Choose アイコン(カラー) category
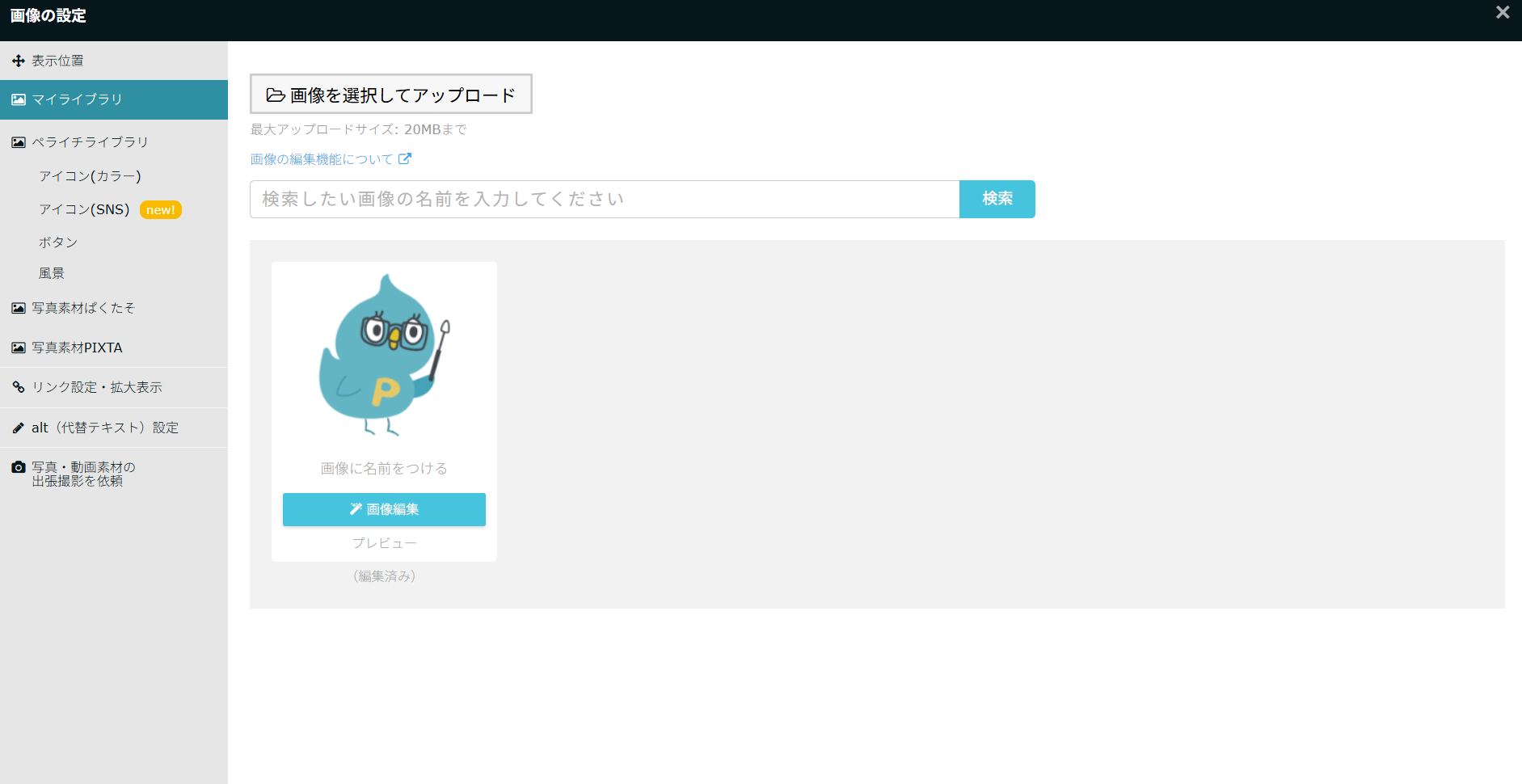1522x784 pixels. click(x=91, y=176)
